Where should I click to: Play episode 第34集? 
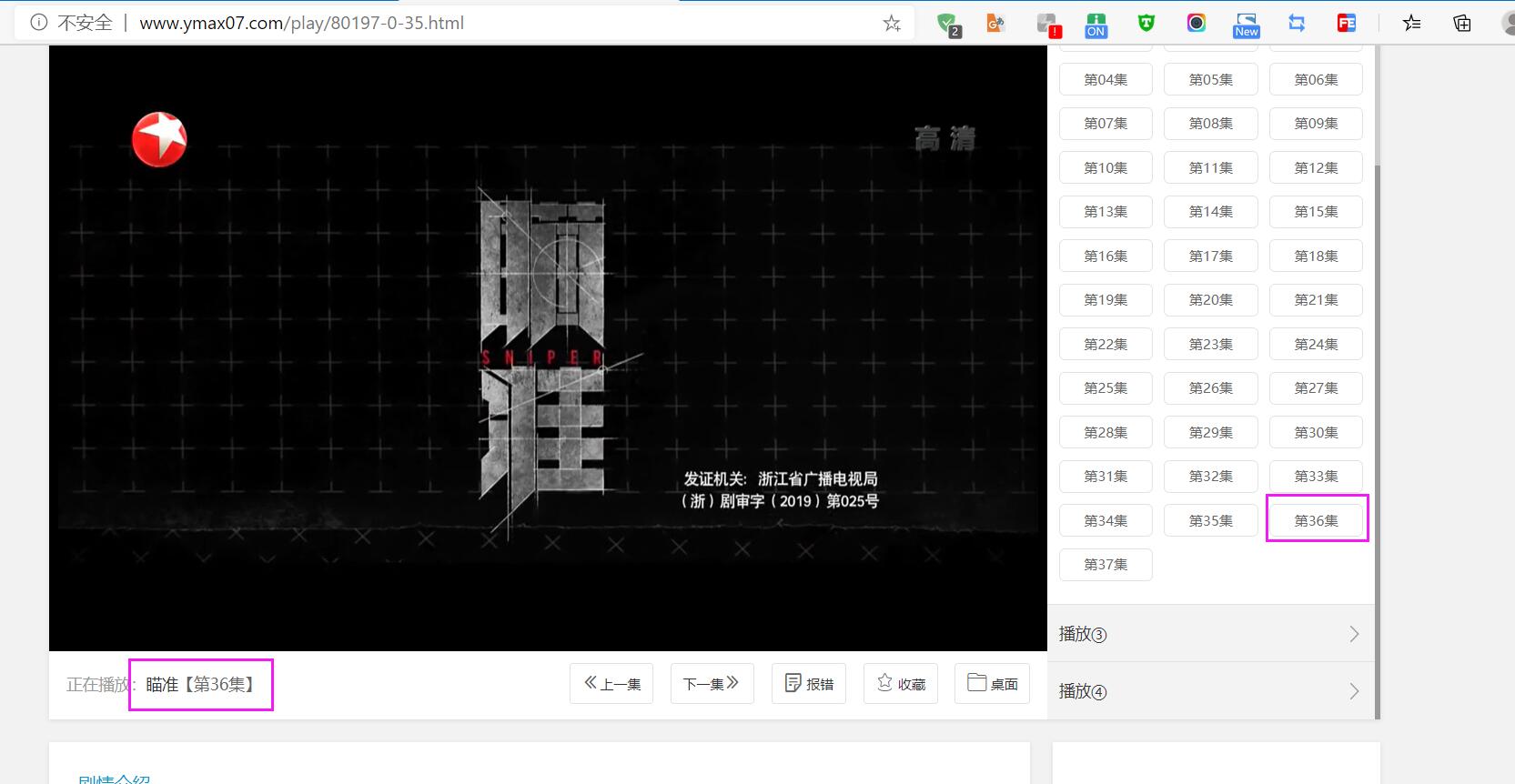pyautogui.click(x=1106, y=520)
